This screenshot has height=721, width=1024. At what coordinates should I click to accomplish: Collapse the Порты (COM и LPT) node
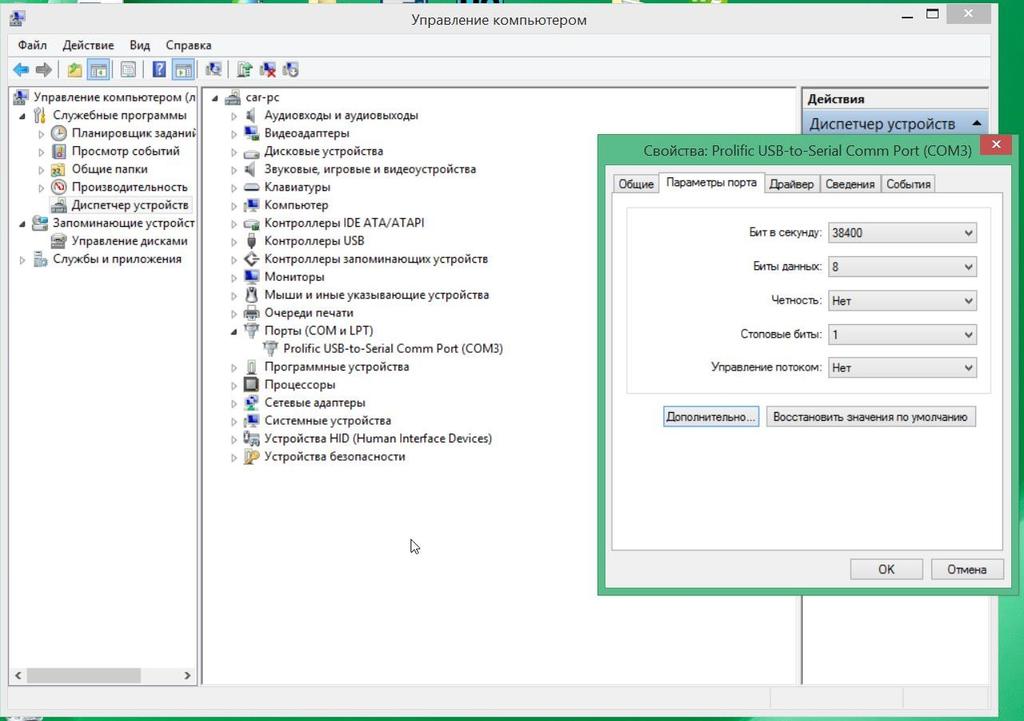pos(235,331)
